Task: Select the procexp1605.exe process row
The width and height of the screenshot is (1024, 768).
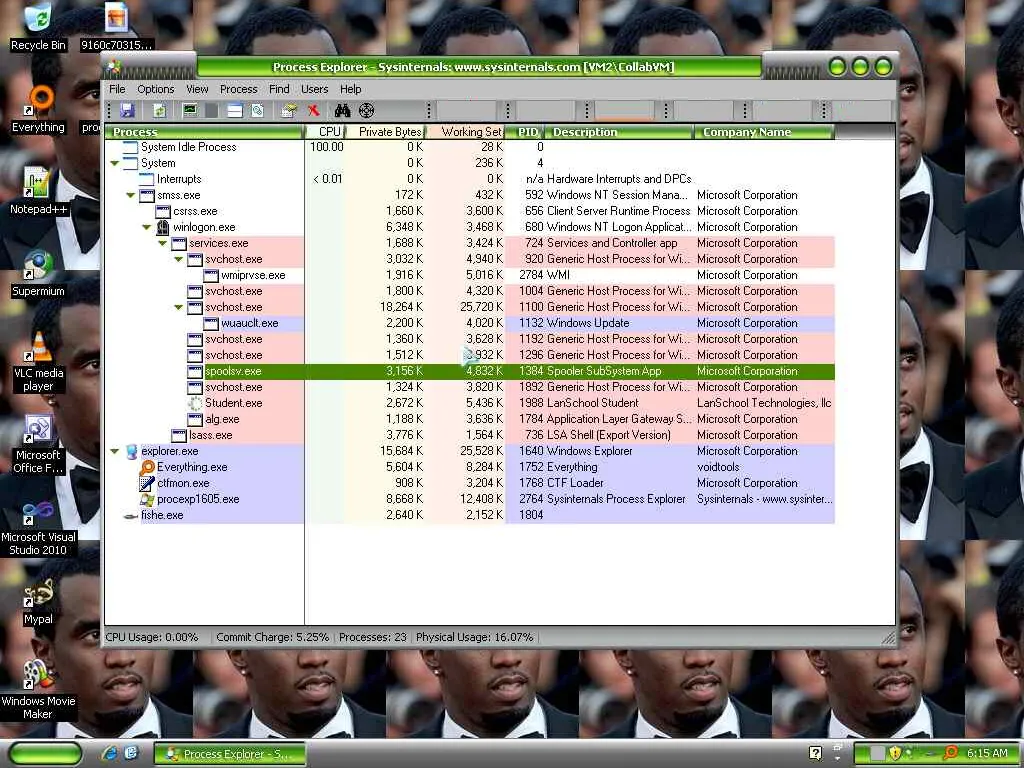Action: [x=470, y=499]
